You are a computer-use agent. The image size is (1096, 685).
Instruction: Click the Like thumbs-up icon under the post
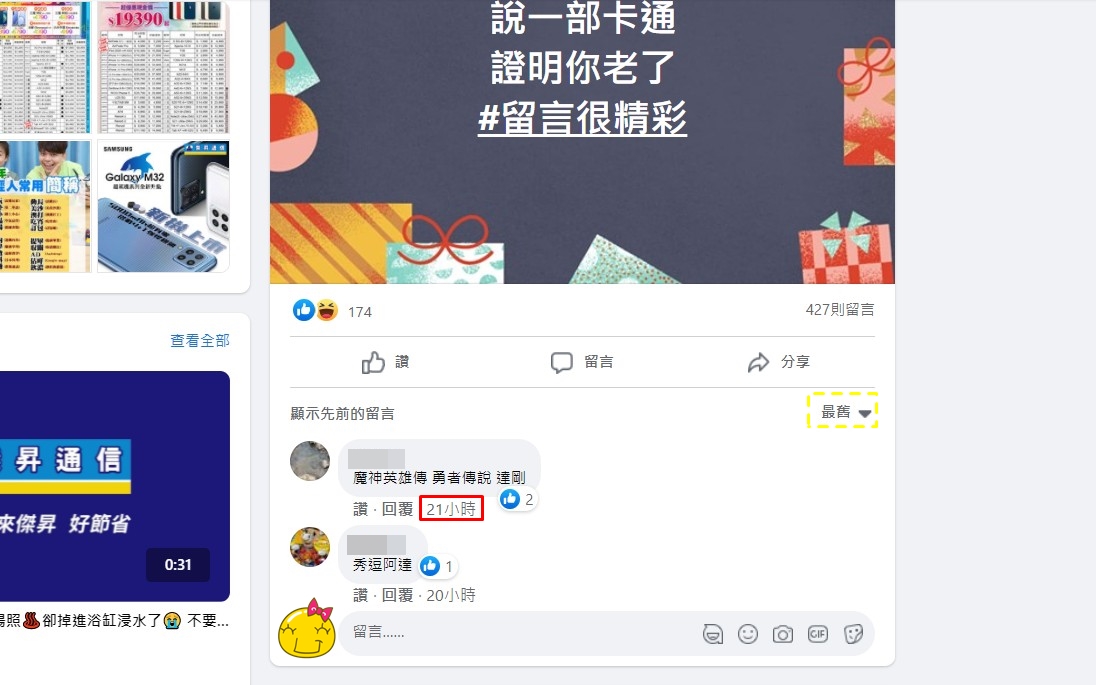tap(373, 362)
